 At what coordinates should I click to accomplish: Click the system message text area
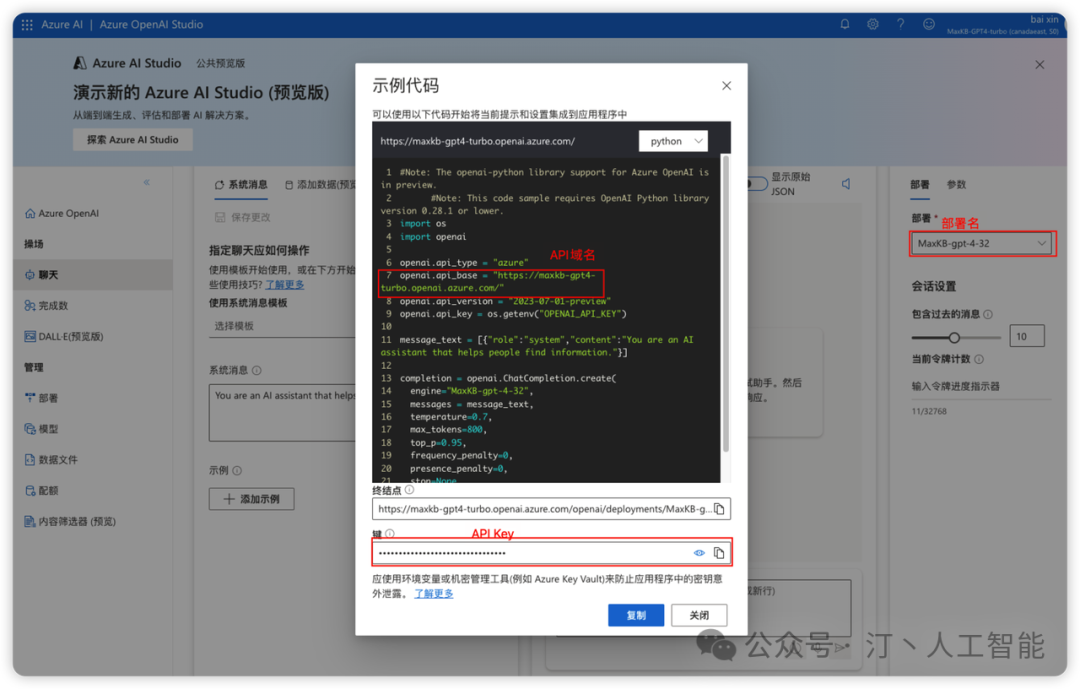[x=282, y=413]
